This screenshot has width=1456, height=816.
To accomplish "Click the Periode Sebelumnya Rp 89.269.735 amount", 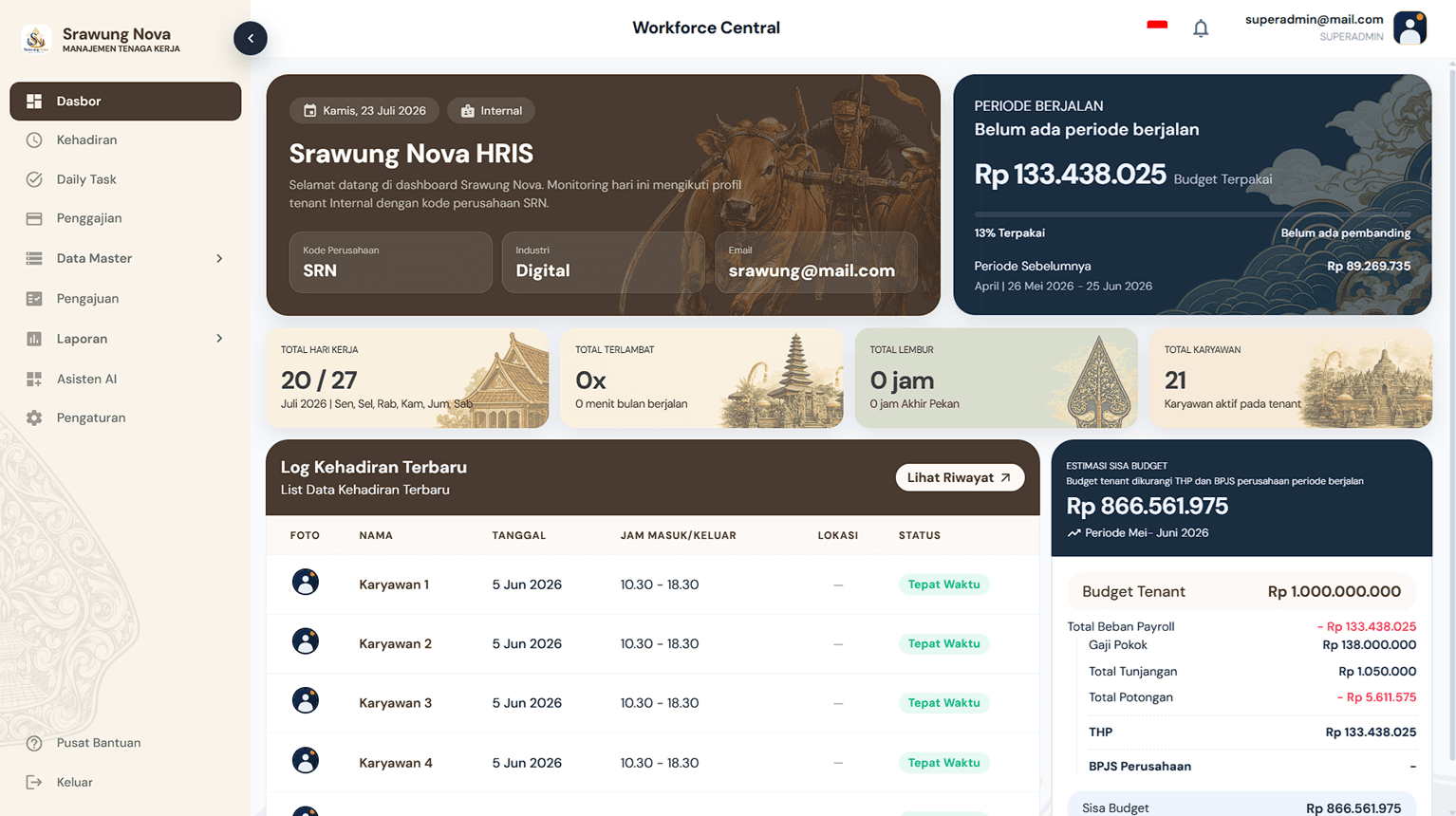I will pyautogui.click(x=1369, y=266).
